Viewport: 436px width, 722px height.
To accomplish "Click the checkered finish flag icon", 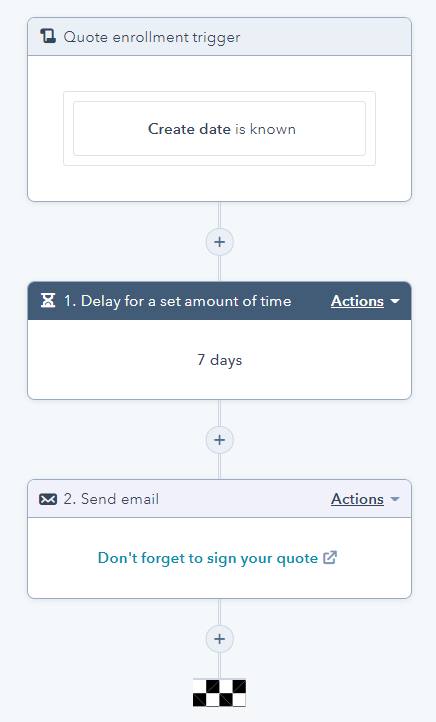I will pos(220,693).
